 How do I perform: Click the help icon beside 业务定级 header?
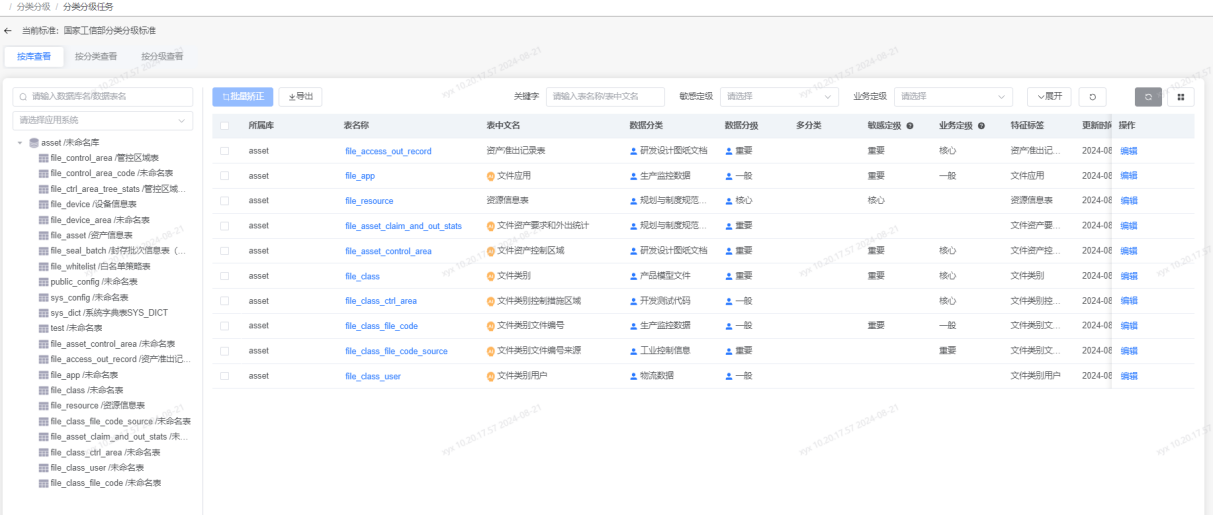(981, 126)
